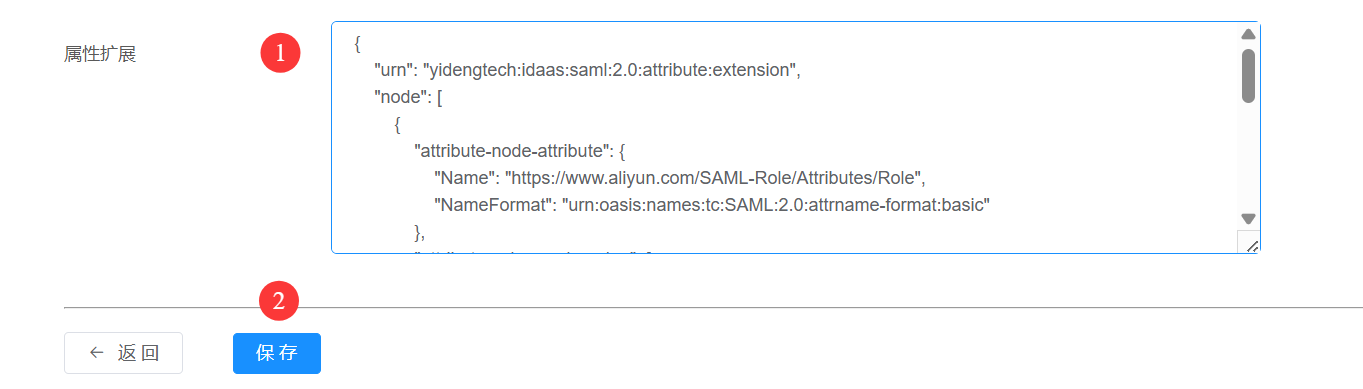Click the first opening brace line
The height and width of the screenshot is (389, 1363).
point(357,44)
